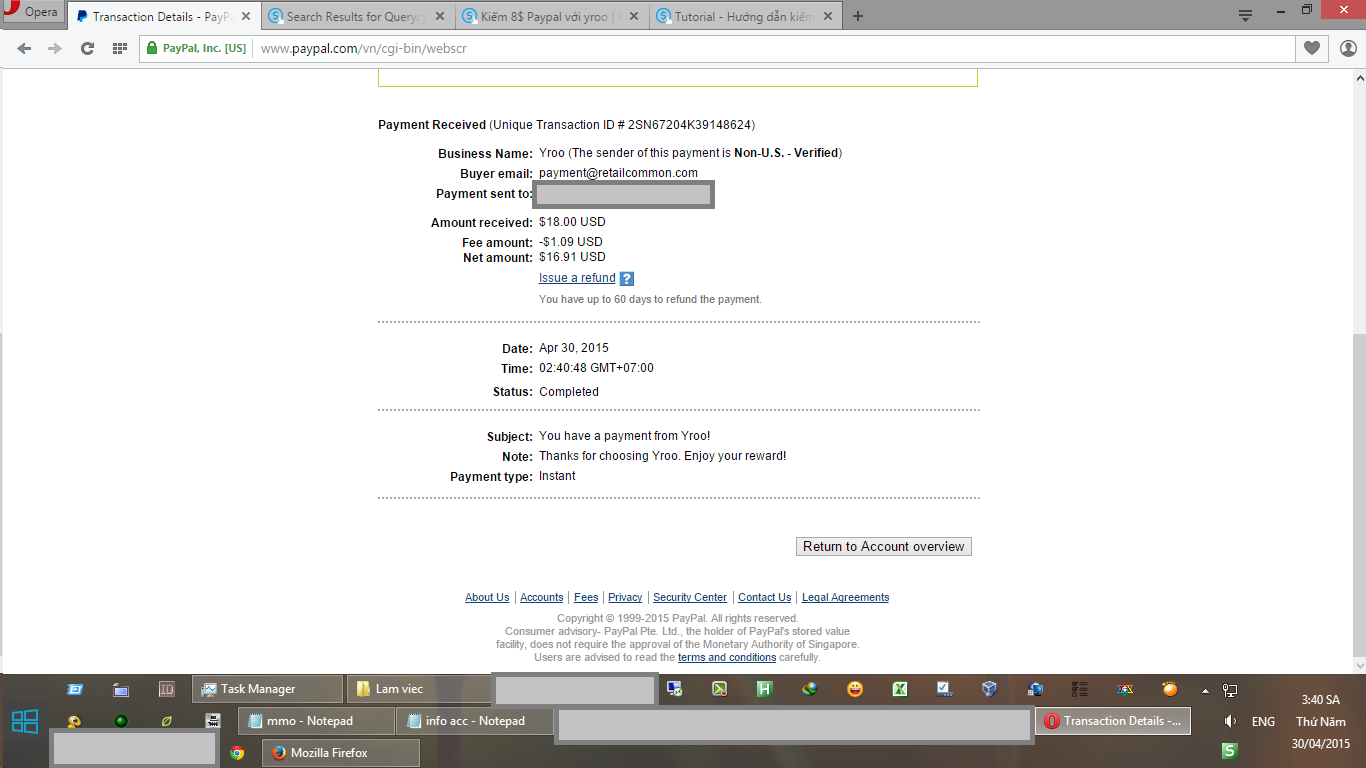Viewport: 1366px width, 768px height.
Task: Change the ENG input language
Action: coord(1263,721)
